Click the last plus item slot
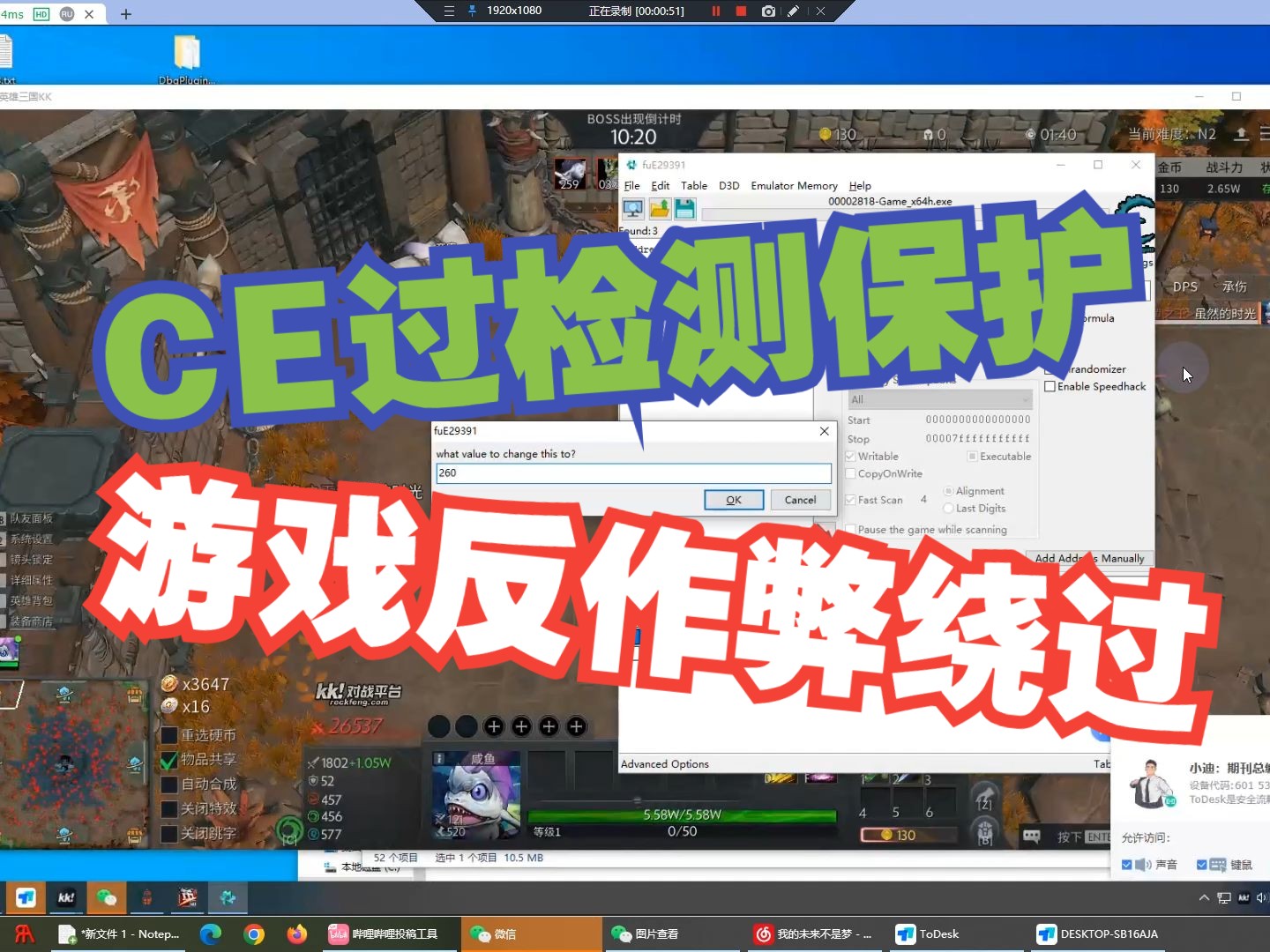 577,726
